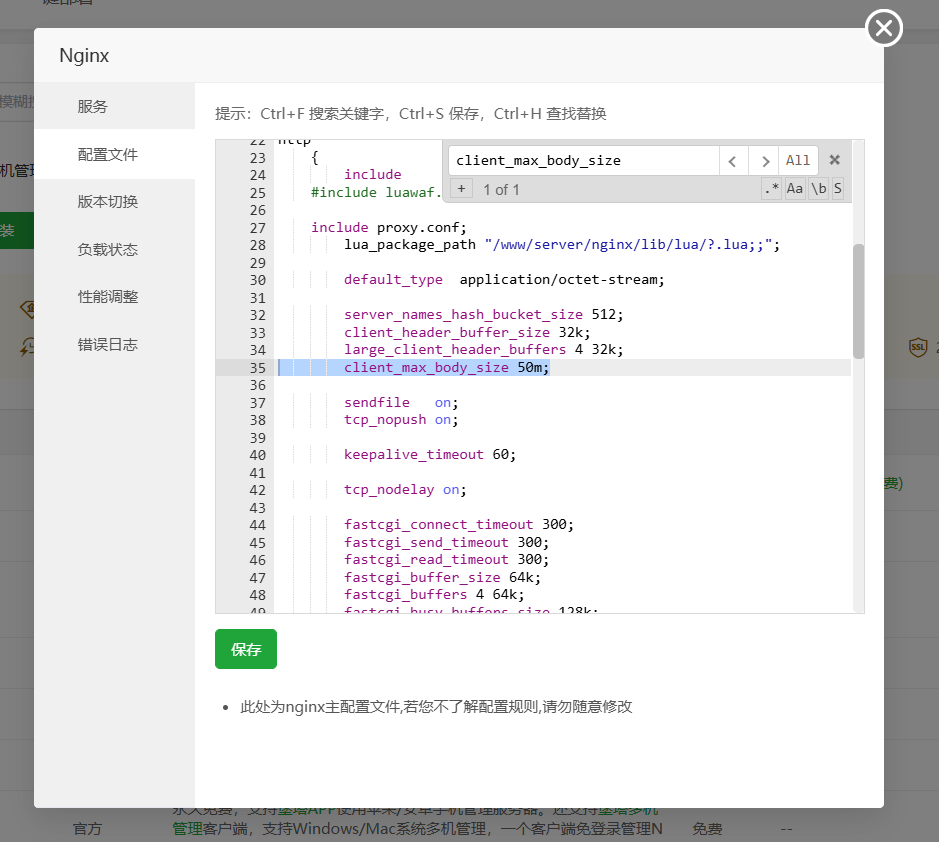This screenshot has height=842, width=939.
Task: Click the keepalive_timeout 60 line
Action: click(x=429, y=455)
